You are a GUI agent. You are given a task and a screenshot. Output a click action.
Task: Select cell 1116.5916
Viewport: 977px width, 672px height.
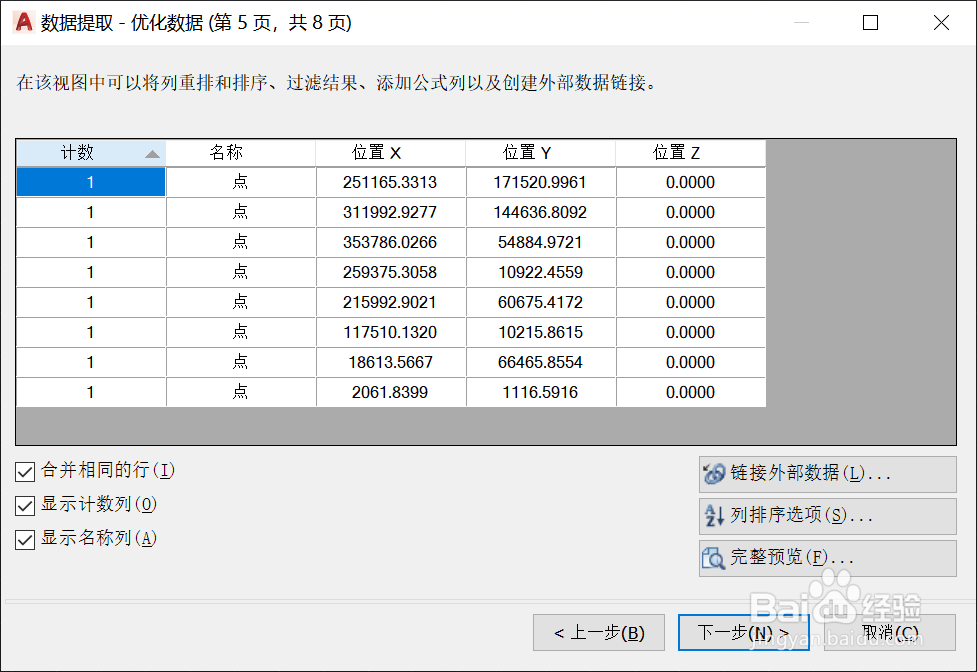point(541,392)
